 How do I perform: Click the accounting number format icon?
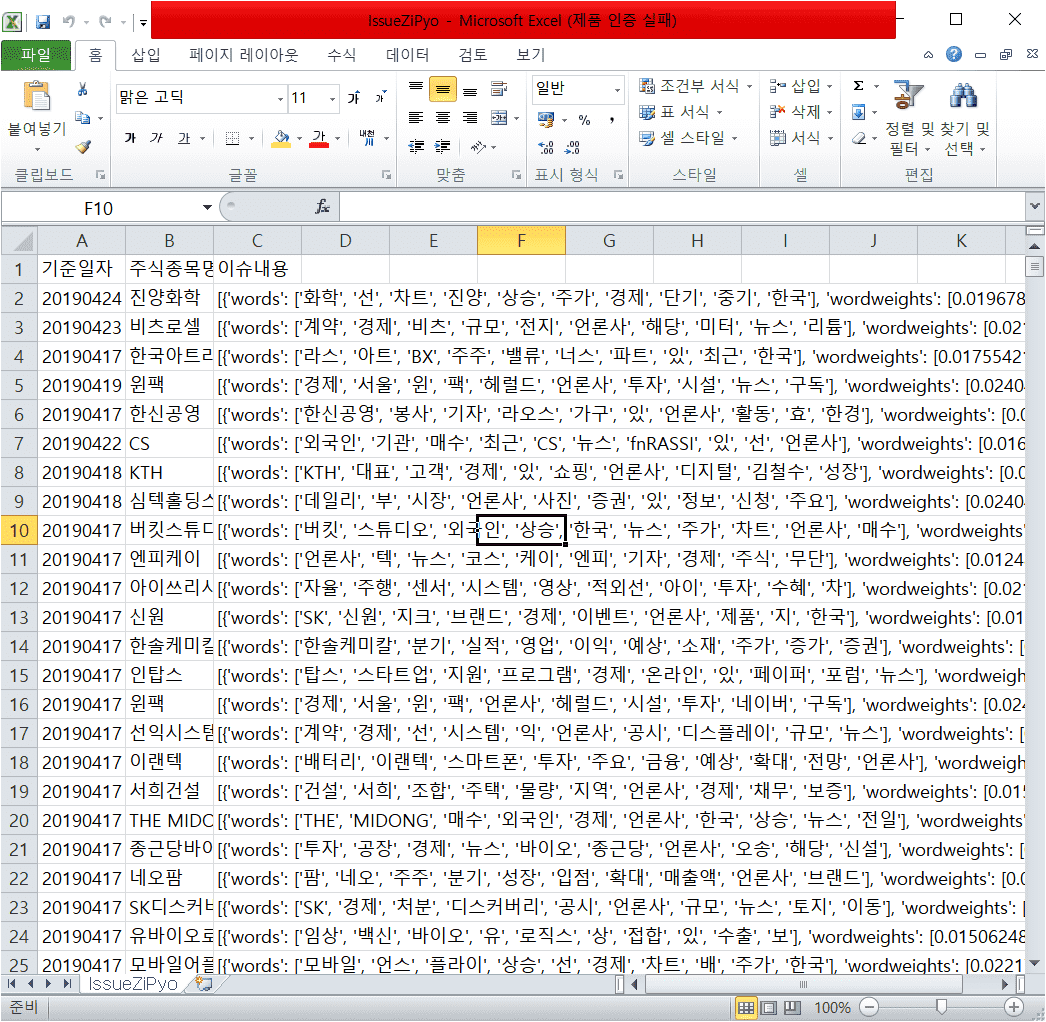pos(546,119)
